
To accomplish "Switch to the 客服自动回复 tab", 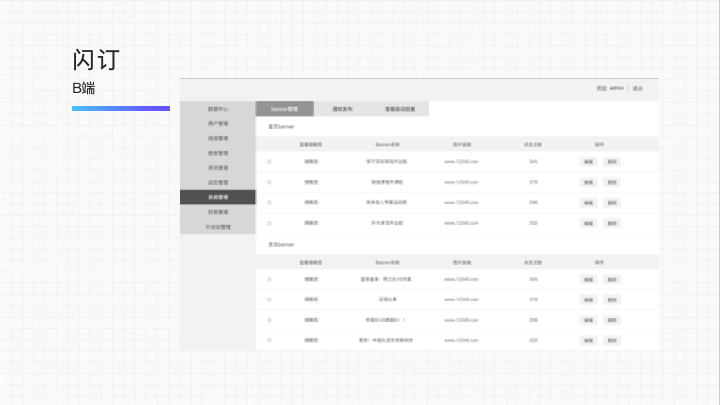I will click(400, 109).
